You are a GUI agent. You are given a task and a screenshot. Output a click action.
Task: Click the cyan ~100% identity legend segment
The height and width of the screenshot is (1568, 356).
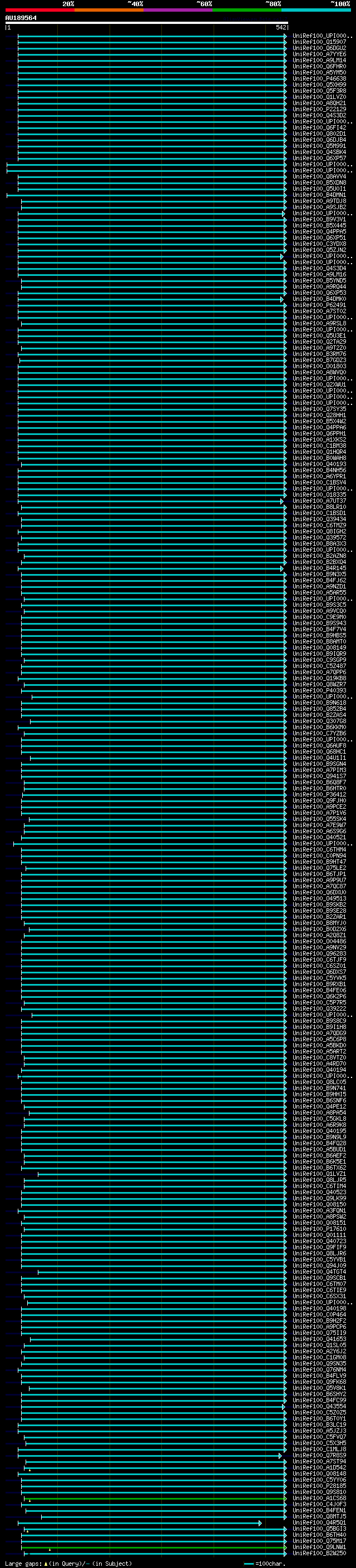click(x=316, y=11)
